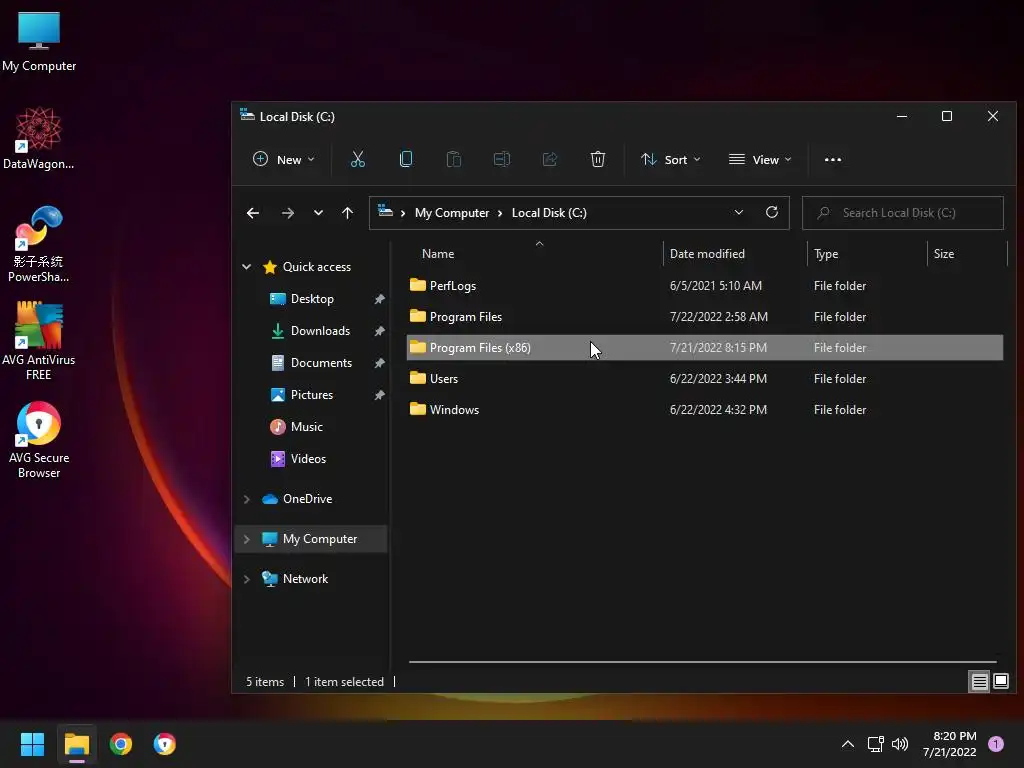Open the PowerShadow desktop shortcut
The height and width of the screenshot is (768, 1024).
click(x=39, y=244)
